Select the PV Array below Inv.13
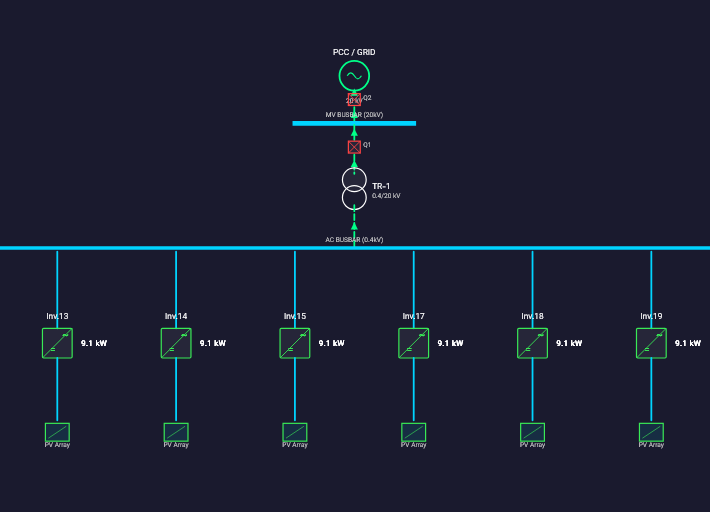 pyautogui.click(x=57, y=432)
